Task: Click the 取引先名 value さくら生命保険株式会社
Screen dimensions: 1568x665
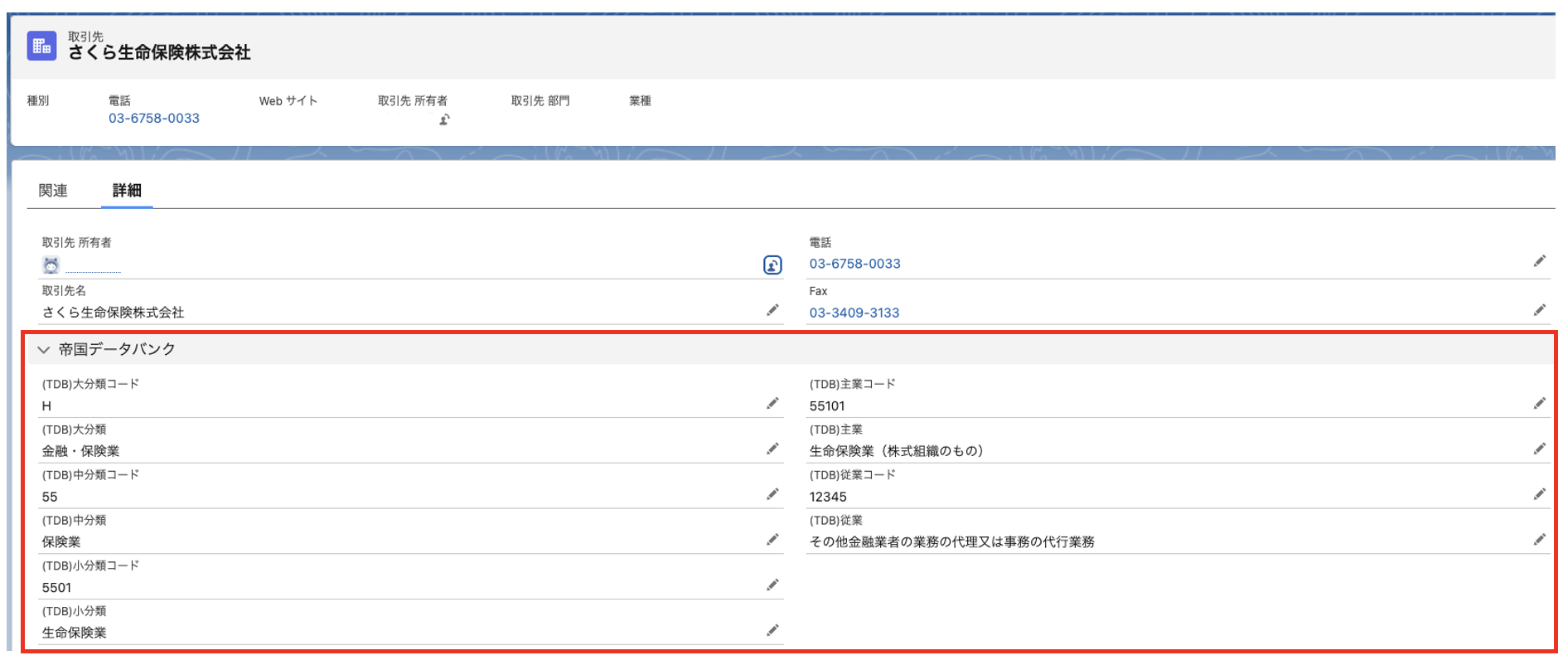Action: [x=114, y=313]
